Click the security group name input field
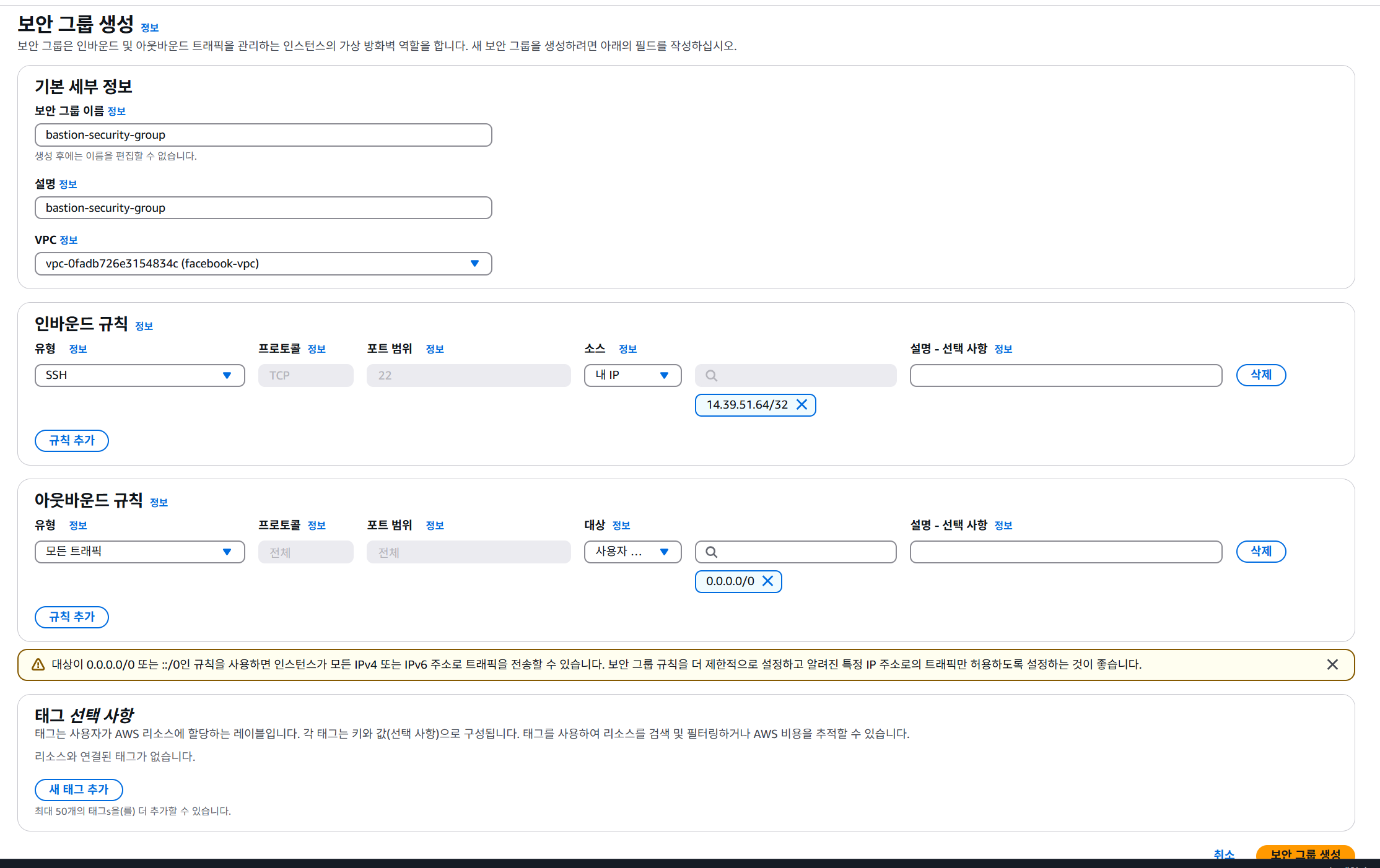Viewport: 1380px width, 868px height. tap(263, 135)
